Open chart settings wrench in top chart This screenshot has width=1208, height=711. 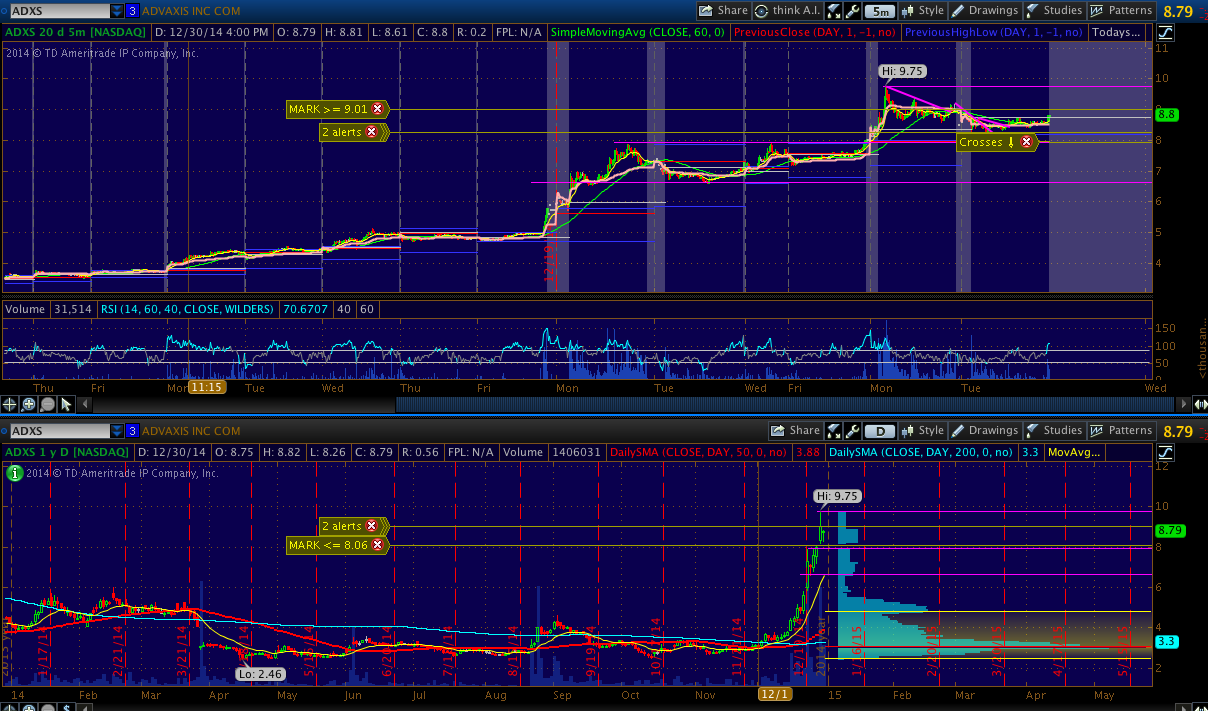(x=852, y=11)
